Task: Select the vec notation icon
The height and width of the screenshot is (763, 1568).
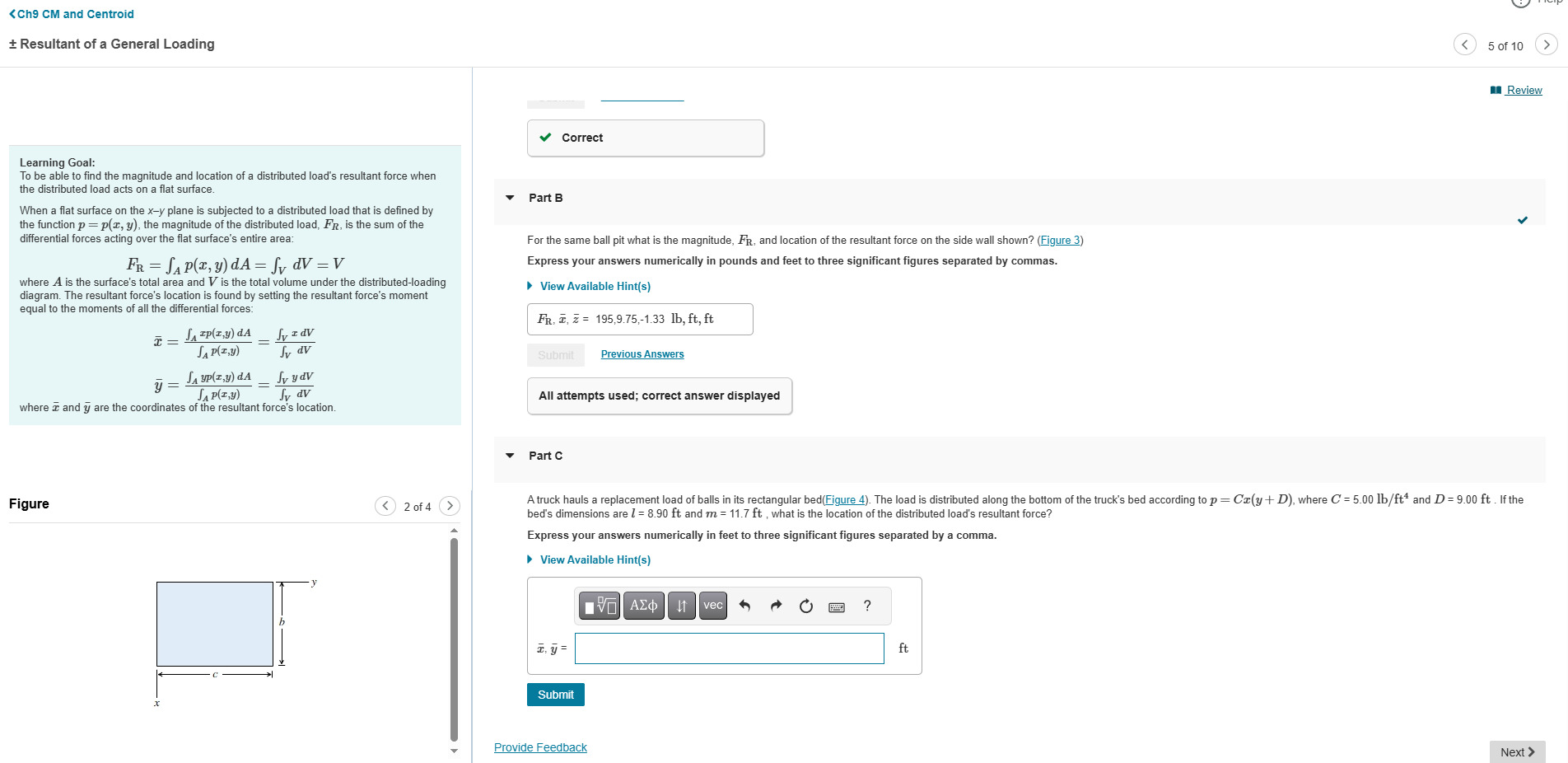Action: (x=712, y=605)
